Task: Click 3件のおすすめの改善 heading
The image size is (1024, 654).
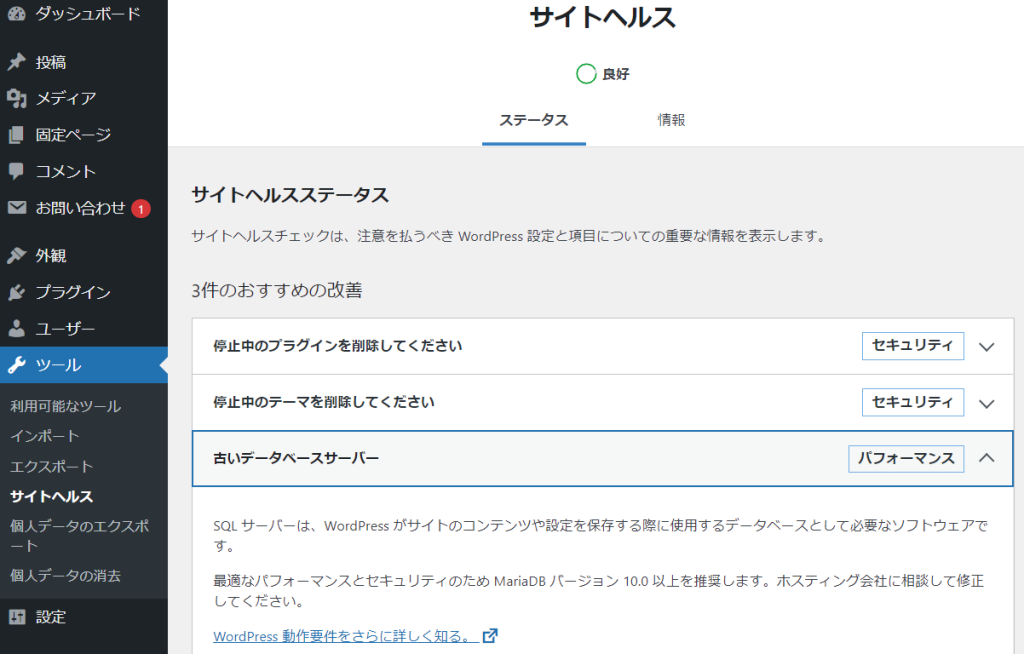Action: point(277,290)
